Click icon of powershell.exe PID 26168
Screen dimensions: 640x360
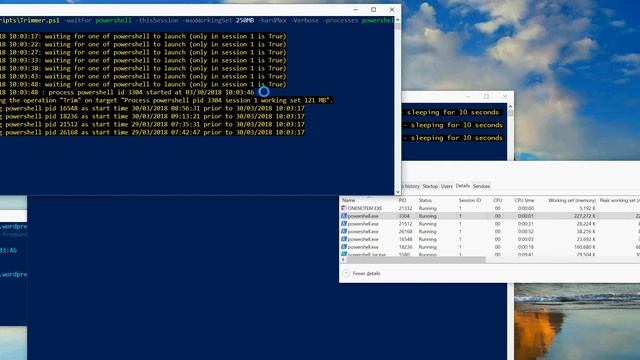[344, 231]
